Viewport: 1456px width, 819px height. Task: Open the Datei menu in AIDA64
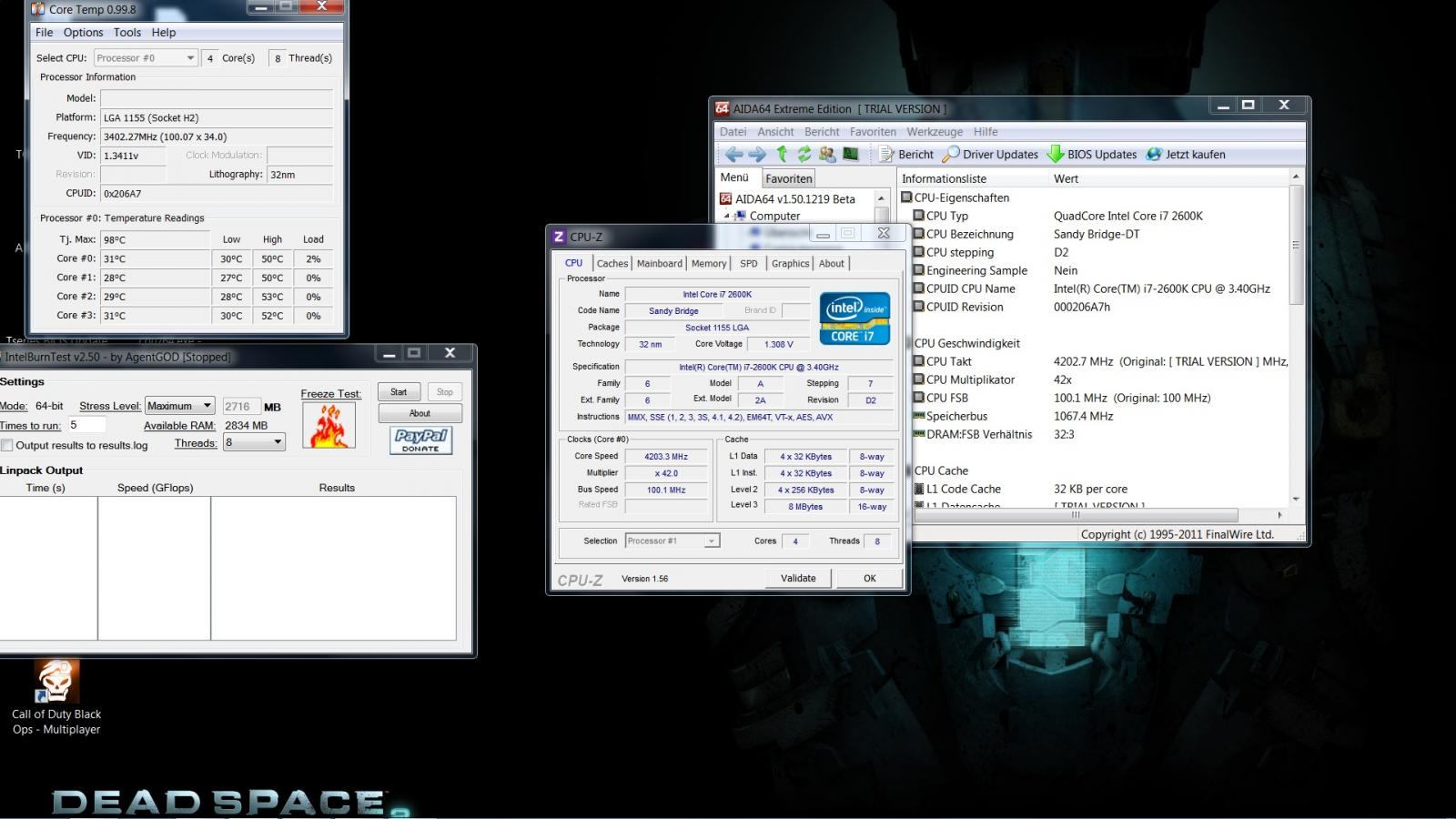click(x=733, y=131)
